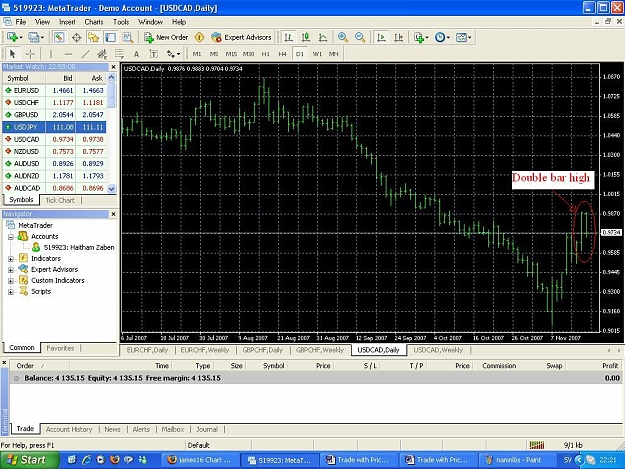The image size is (625, 469).
Task: Expand the Scripts tree node
Action: (x=11, y=292)
